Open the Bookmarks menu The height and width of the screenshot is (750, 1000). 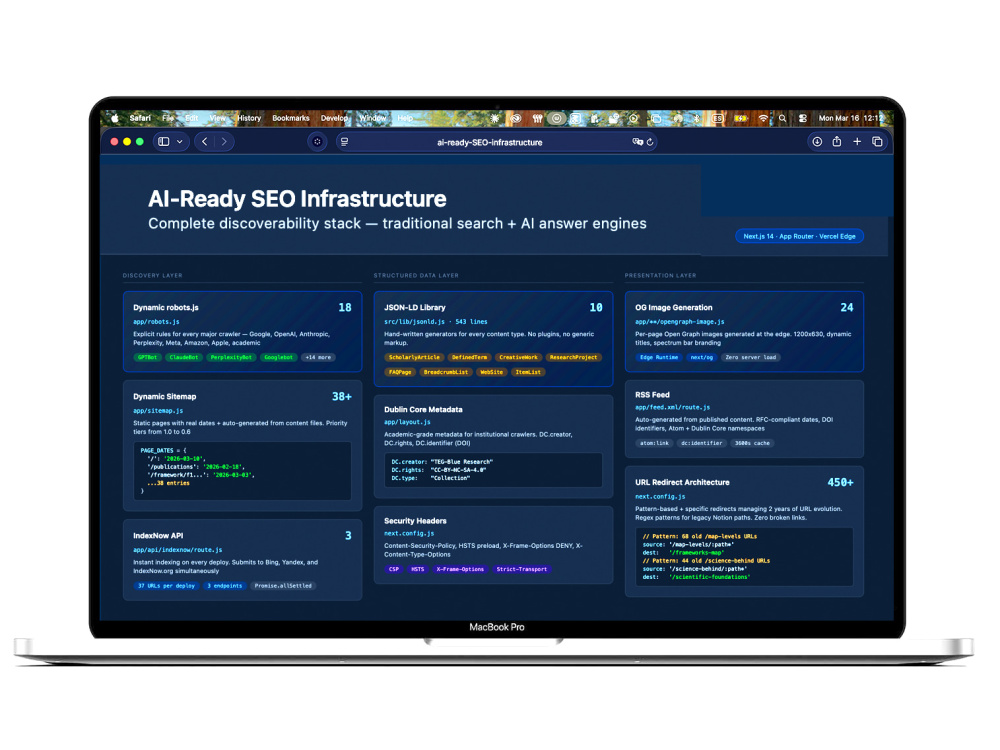click(x=291, y=118)
